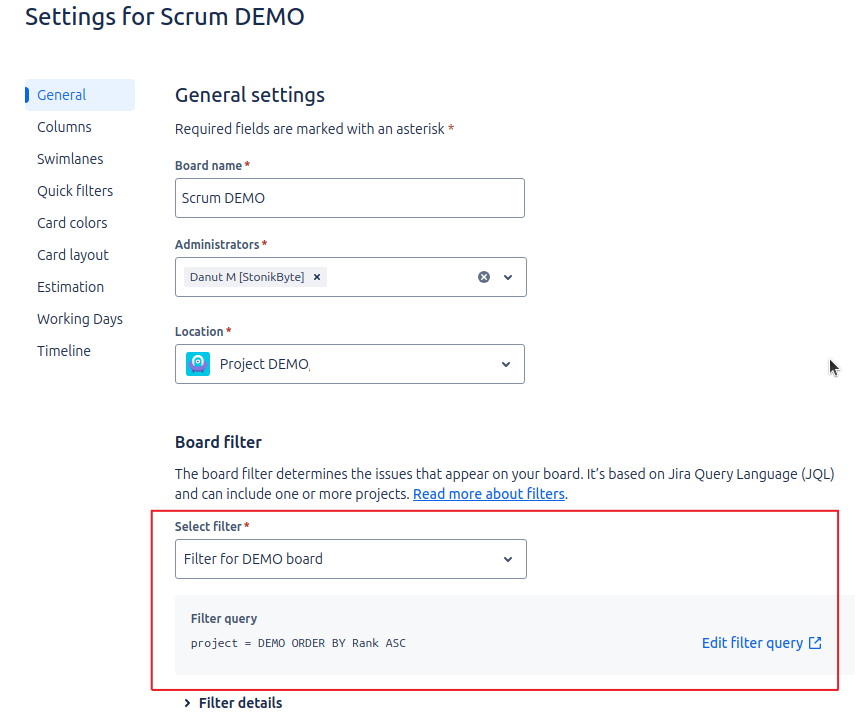
Task: Go to Estimation settings
Action: point(71,287)
